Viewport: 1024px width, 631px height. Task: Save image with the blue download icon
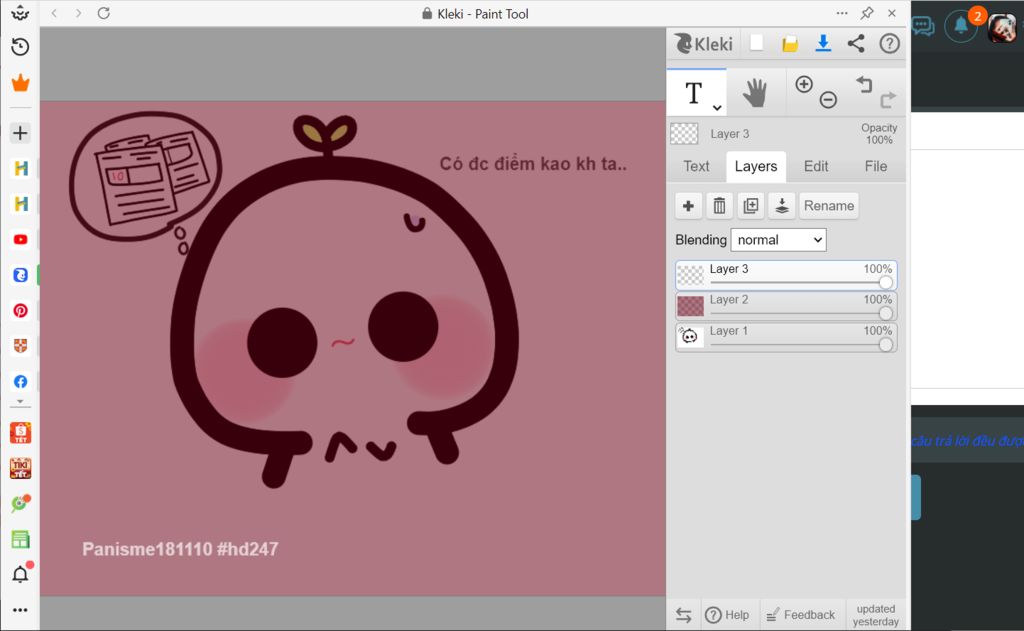pyautogui.click(x=823, y=43)
